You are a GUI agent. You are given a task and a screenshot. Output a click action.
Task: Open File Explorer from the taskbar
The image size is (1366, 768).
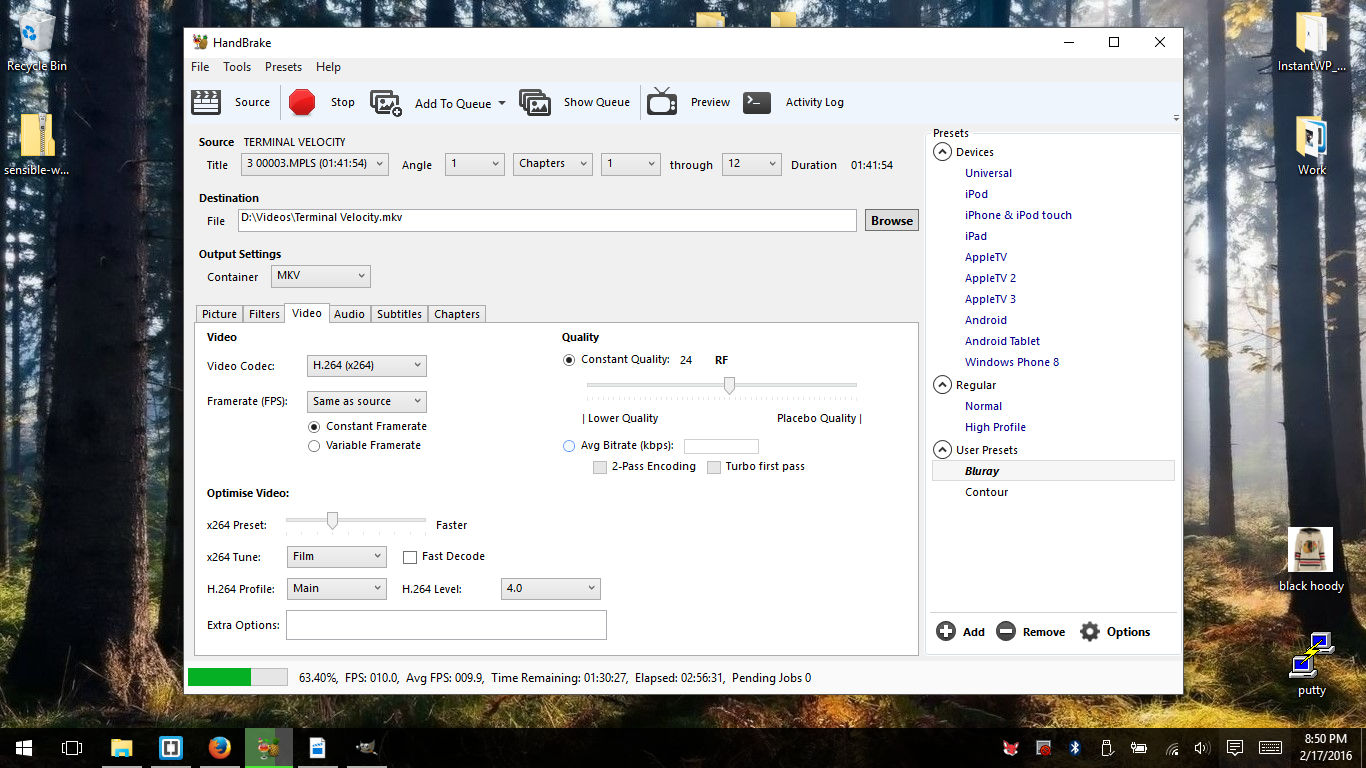pyautogui.click(x=121, y=747)
